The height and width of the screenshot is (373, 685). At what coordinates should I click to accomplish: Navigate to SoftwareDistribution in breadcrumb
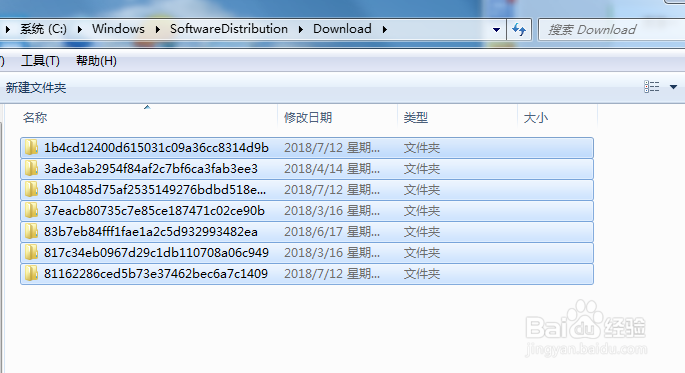pyautogui.click(x=229, y=29)
